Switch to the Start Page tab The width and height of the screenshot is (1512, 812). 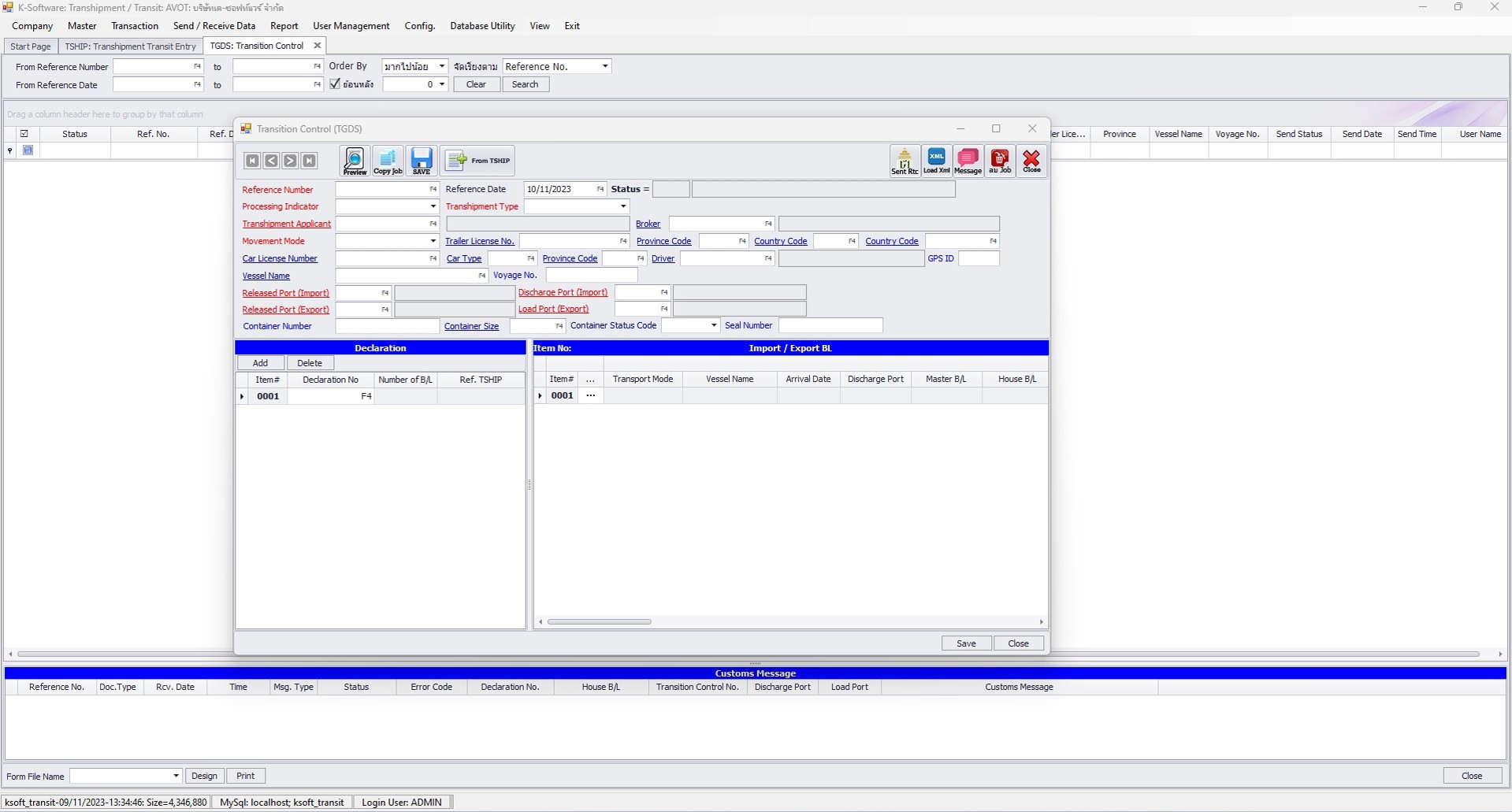pyautogui.click(x=30, y=46)
